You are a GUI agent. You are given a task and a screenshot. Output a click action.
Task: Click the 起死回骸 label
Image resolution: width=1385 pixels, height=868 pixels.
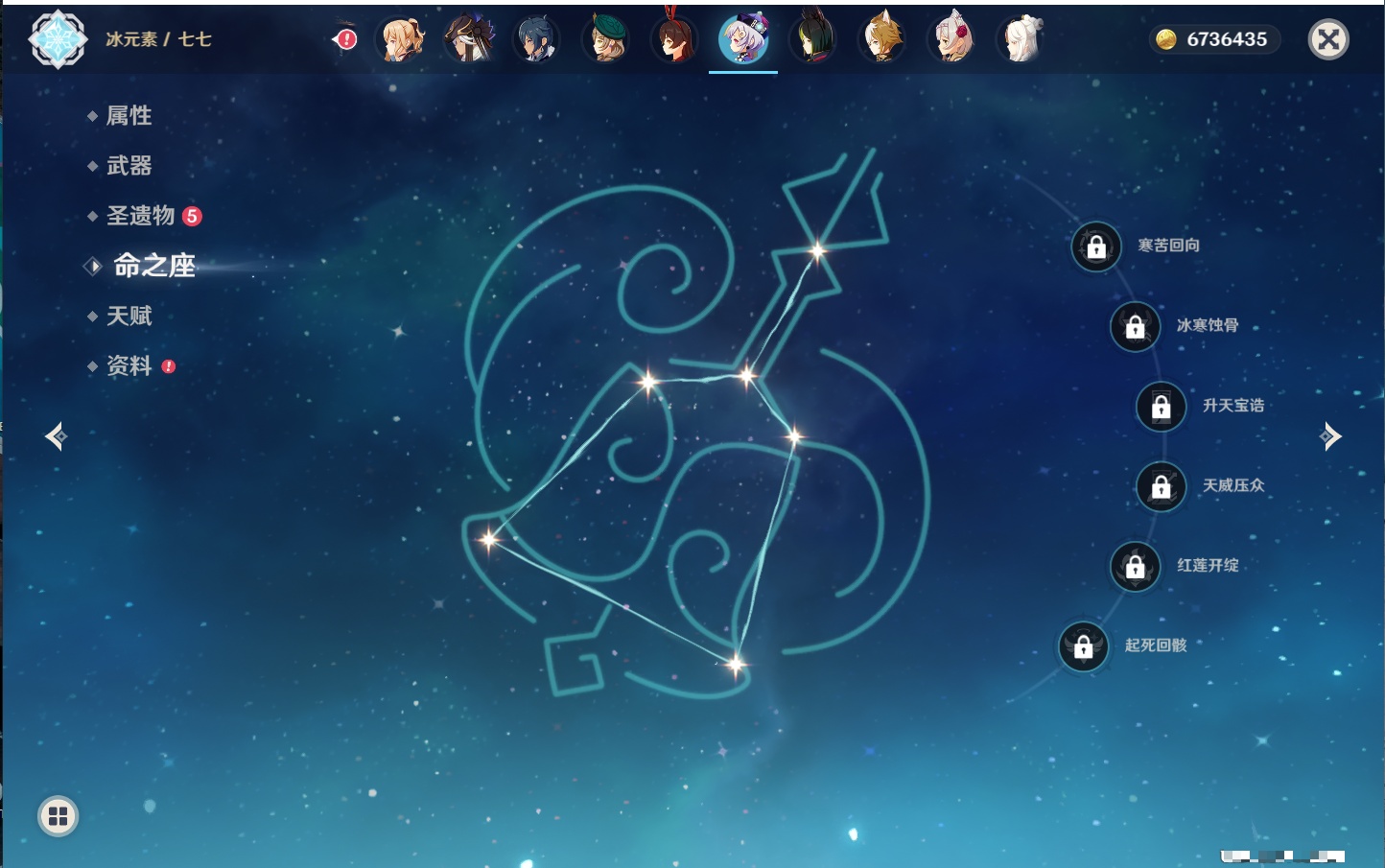(1156, 645)
